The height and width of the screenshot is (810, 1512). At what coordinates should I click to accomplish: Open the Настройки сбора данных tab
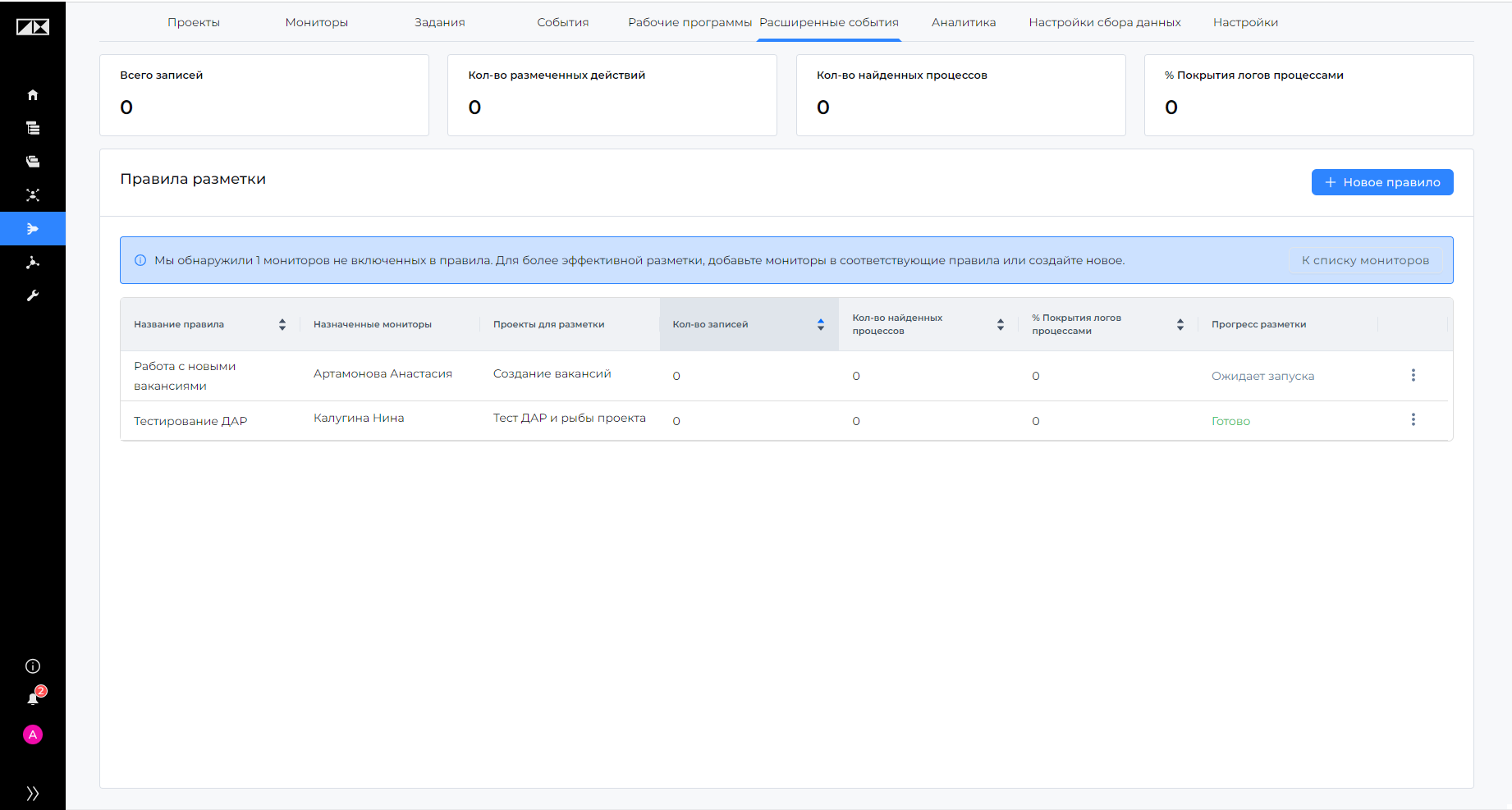point(1105,22)
